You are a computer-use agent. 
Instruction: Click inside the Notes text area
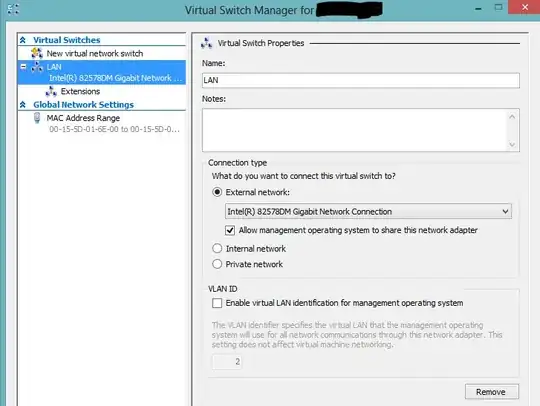point(355,130)
